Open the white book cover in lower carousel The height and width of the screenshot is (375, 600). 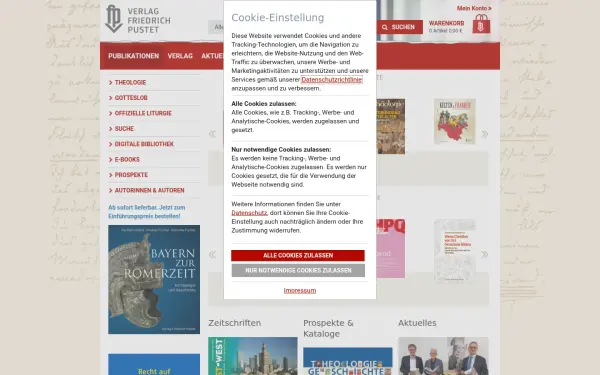click(x=455, y=251)
